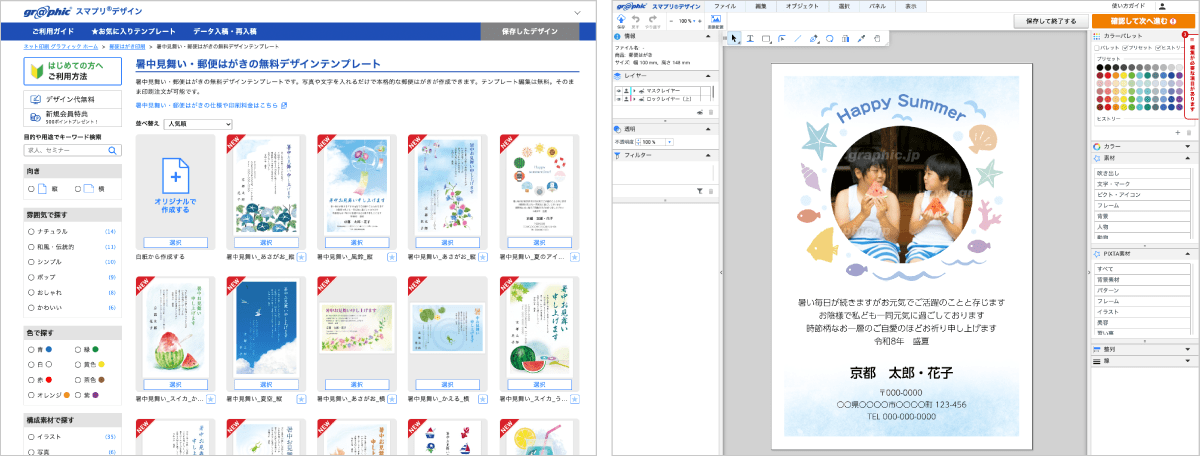Toggle visibility of マスクレイヤー layer
Image resolution: width=1200 pixels, height=456 pixels.
pos(619,91)
